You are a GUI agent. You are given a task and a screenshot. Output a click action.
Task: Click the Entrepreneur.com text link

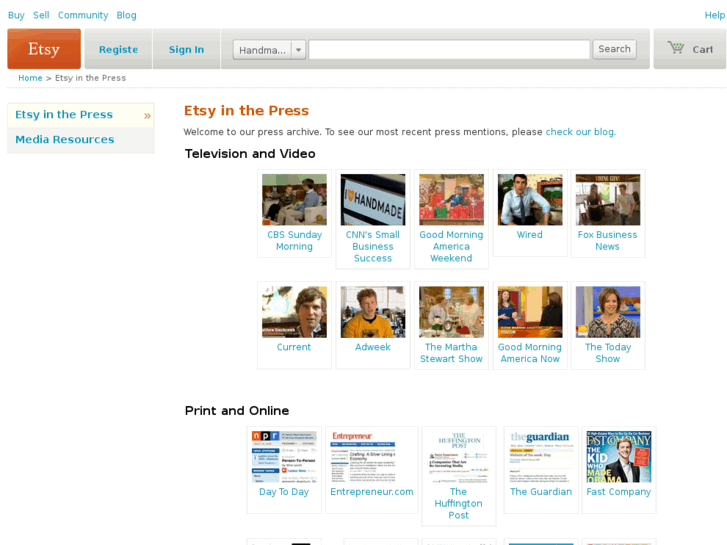372,492
